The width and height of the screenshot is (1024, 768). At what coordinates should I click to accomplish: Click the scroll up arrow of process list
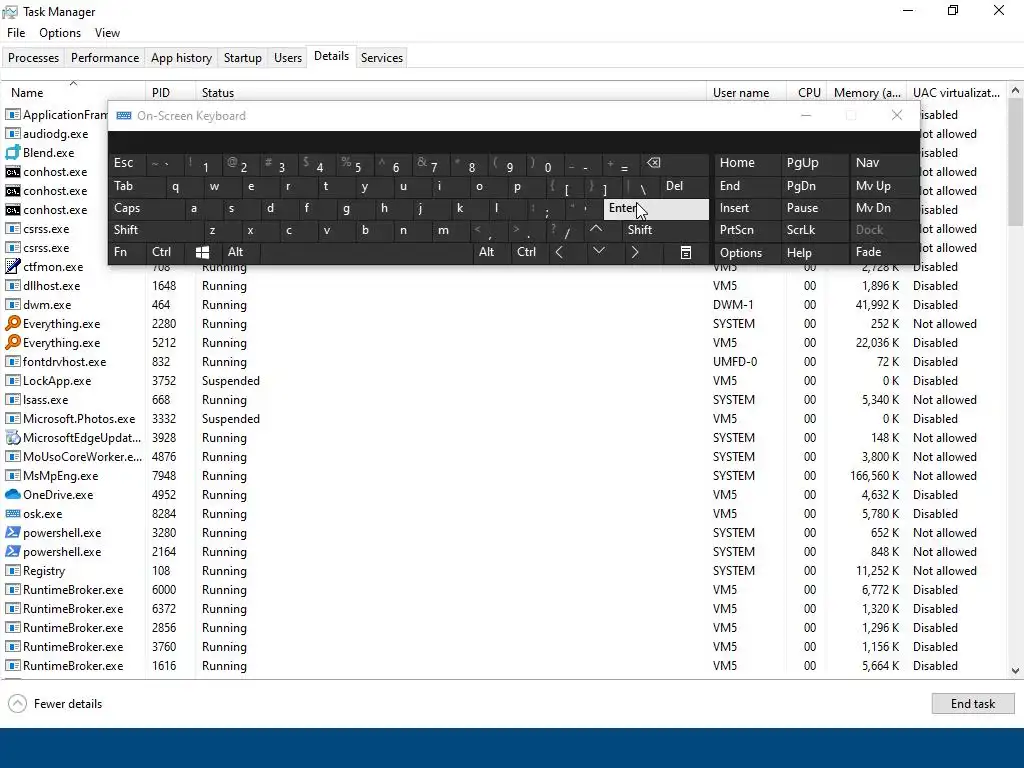pyautogui.click(x=1015, y=90)
